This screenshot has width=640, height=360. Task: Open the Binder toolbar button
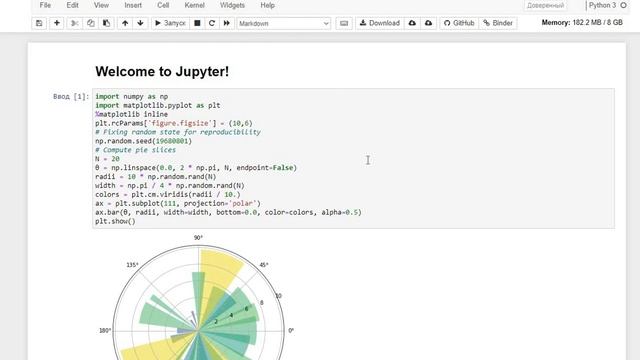click(x=498, y=23)
